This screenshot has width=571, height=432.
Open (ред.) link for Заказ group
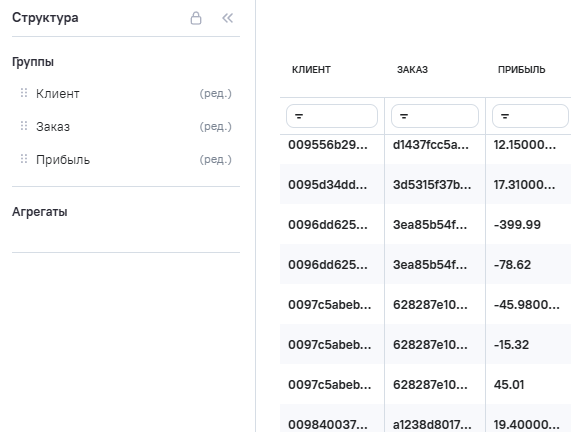[x=216, y=126]
